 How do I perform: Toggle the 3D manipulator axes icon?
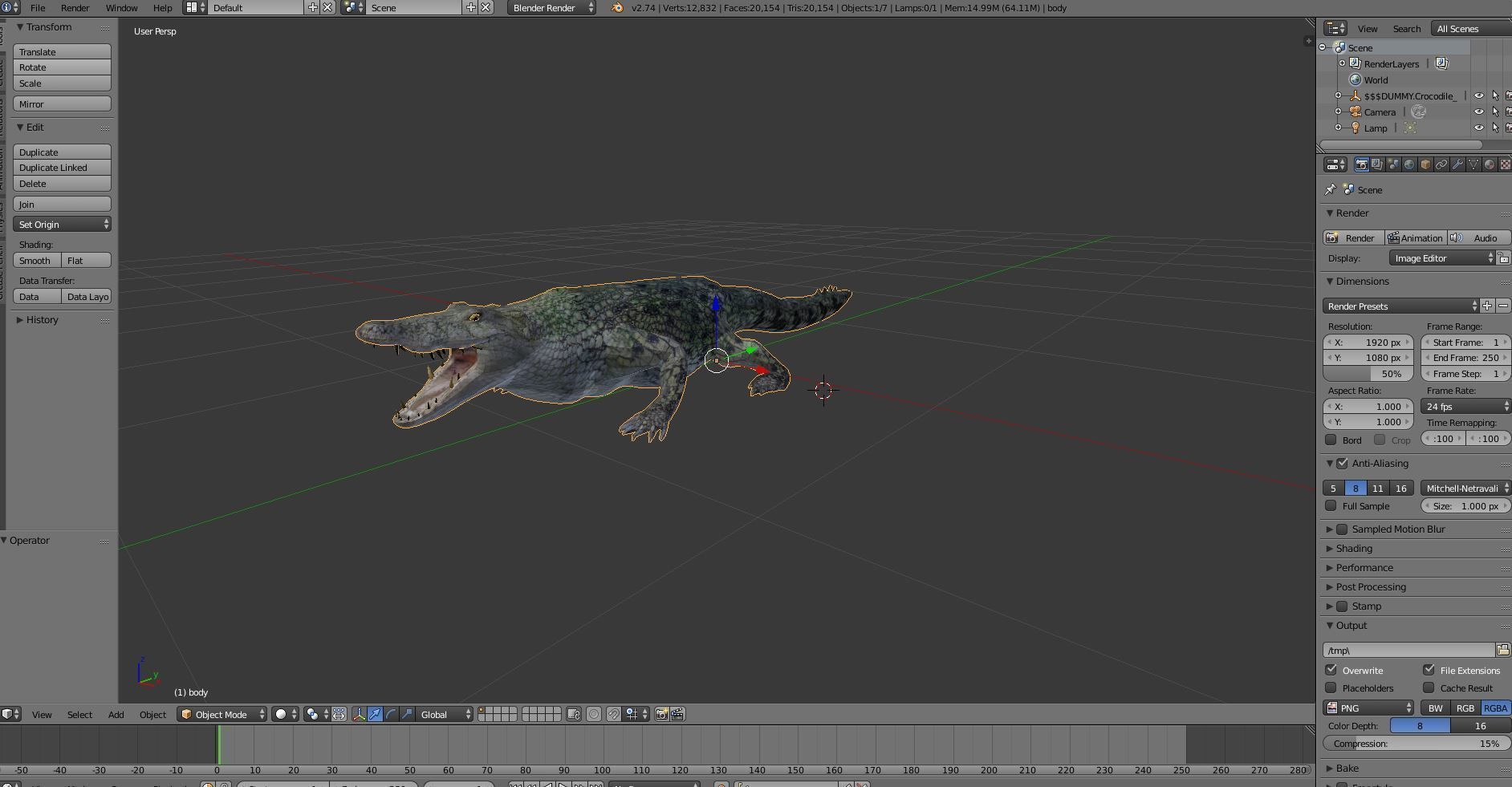[359, 714]
